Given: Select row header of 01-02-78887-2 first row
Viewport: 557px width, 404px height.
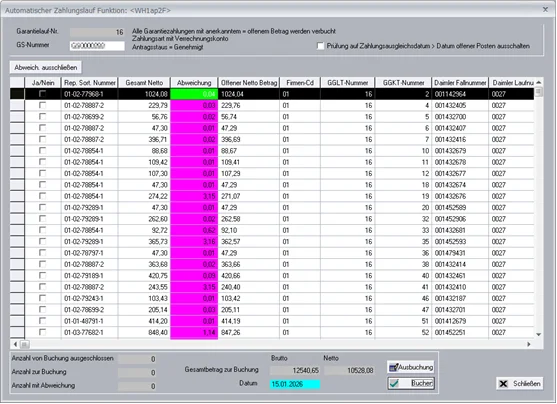Looking at the screenshot, I should coord(17,106).
